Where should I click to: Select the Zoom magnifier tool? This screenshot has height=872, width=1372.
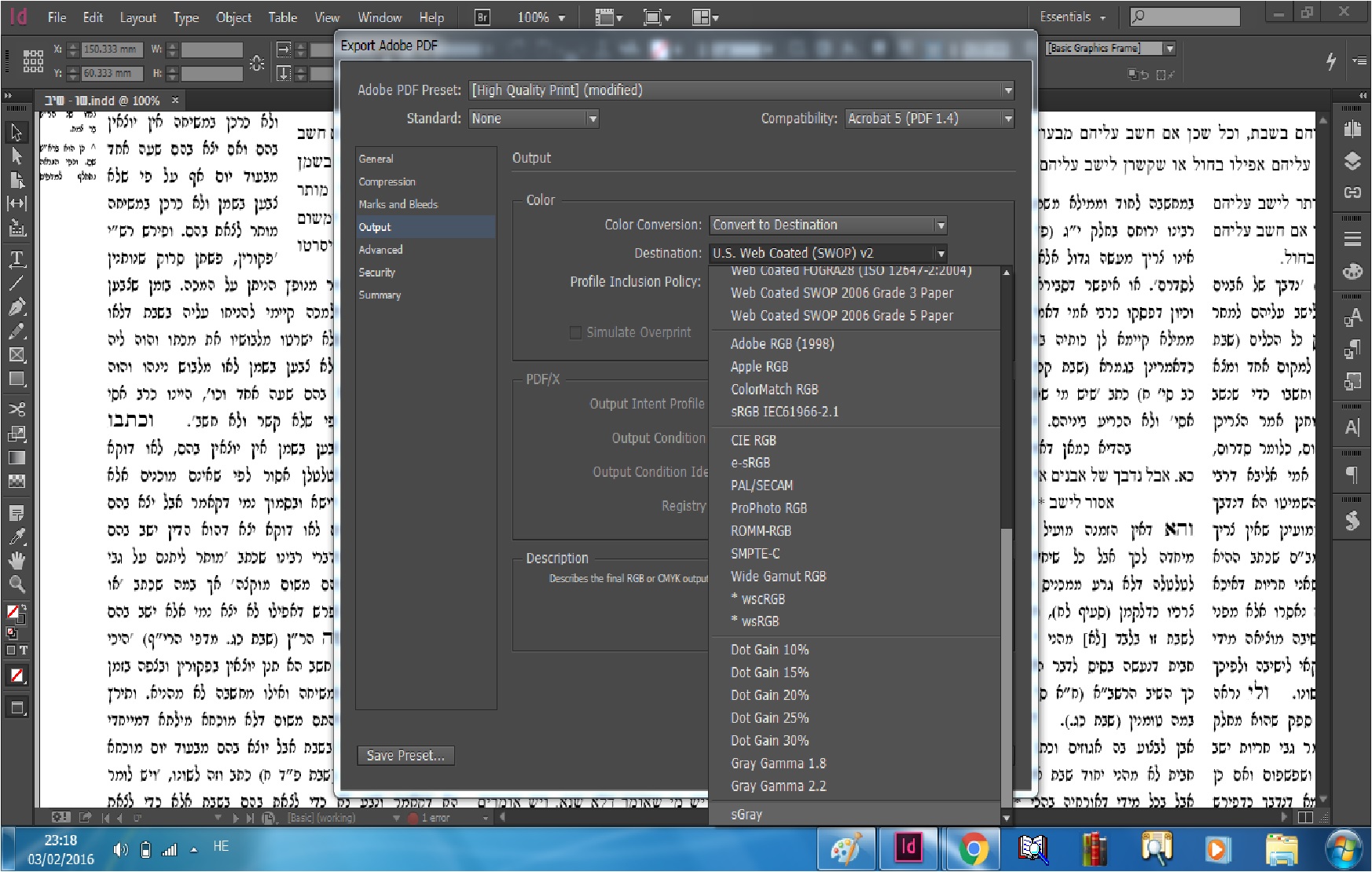pos(17,584)
